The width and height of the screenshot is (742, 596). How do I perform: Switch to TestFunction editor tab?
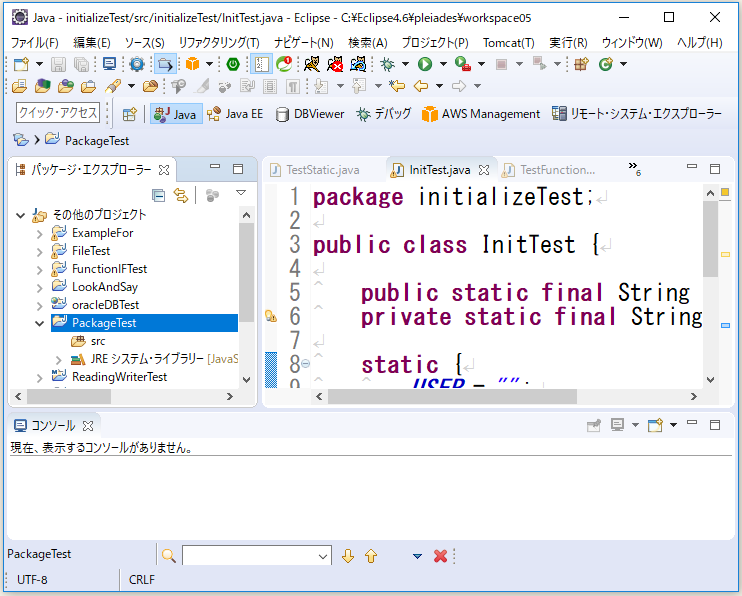[x=550, y=170]
